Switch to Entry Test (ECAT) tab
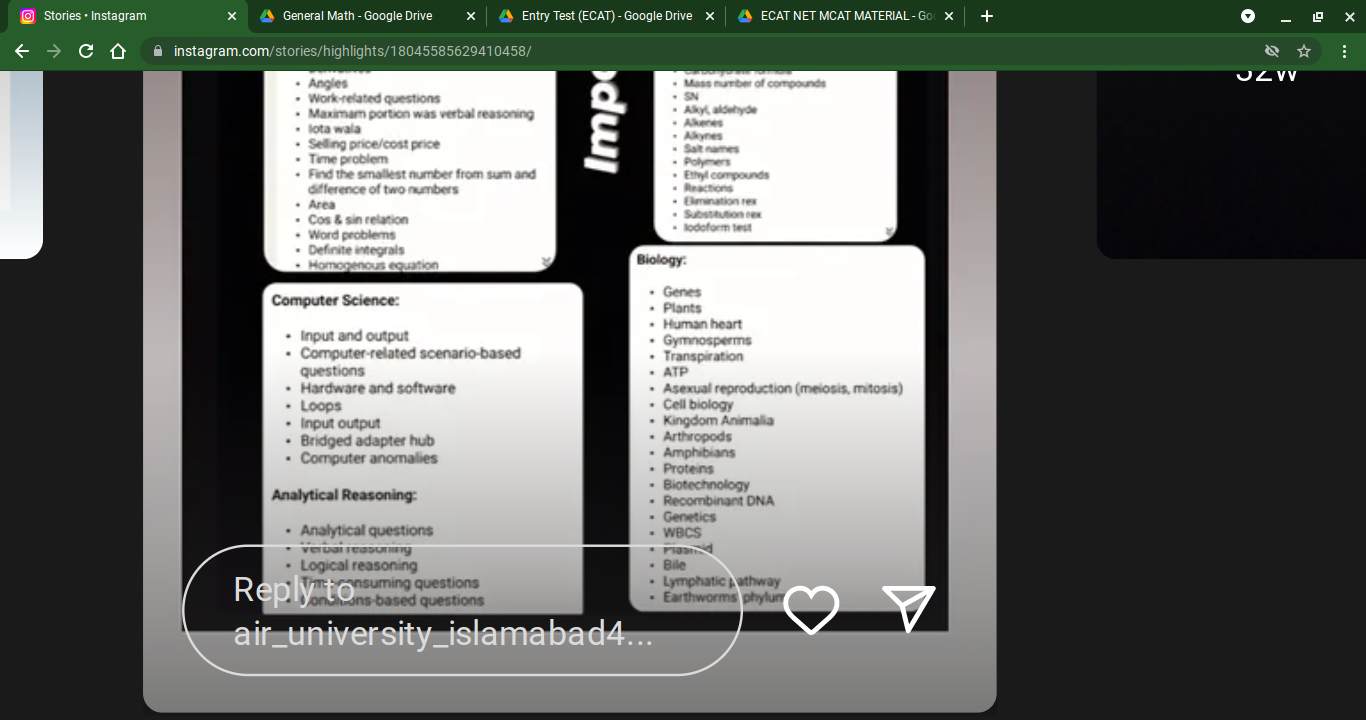This screenshot has width=1366, height=720. (x=595, y=16)
